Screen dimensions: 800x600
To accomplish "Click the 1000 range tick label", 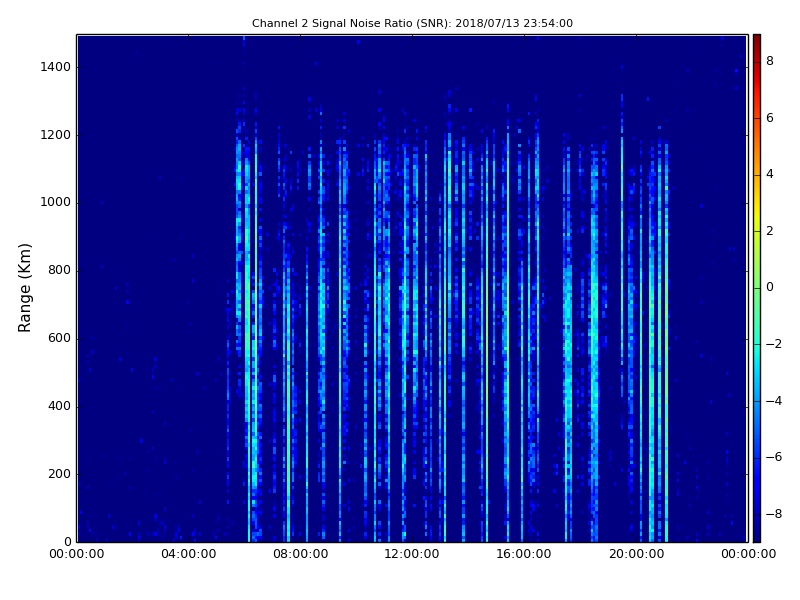I will [x=55, y=203].
